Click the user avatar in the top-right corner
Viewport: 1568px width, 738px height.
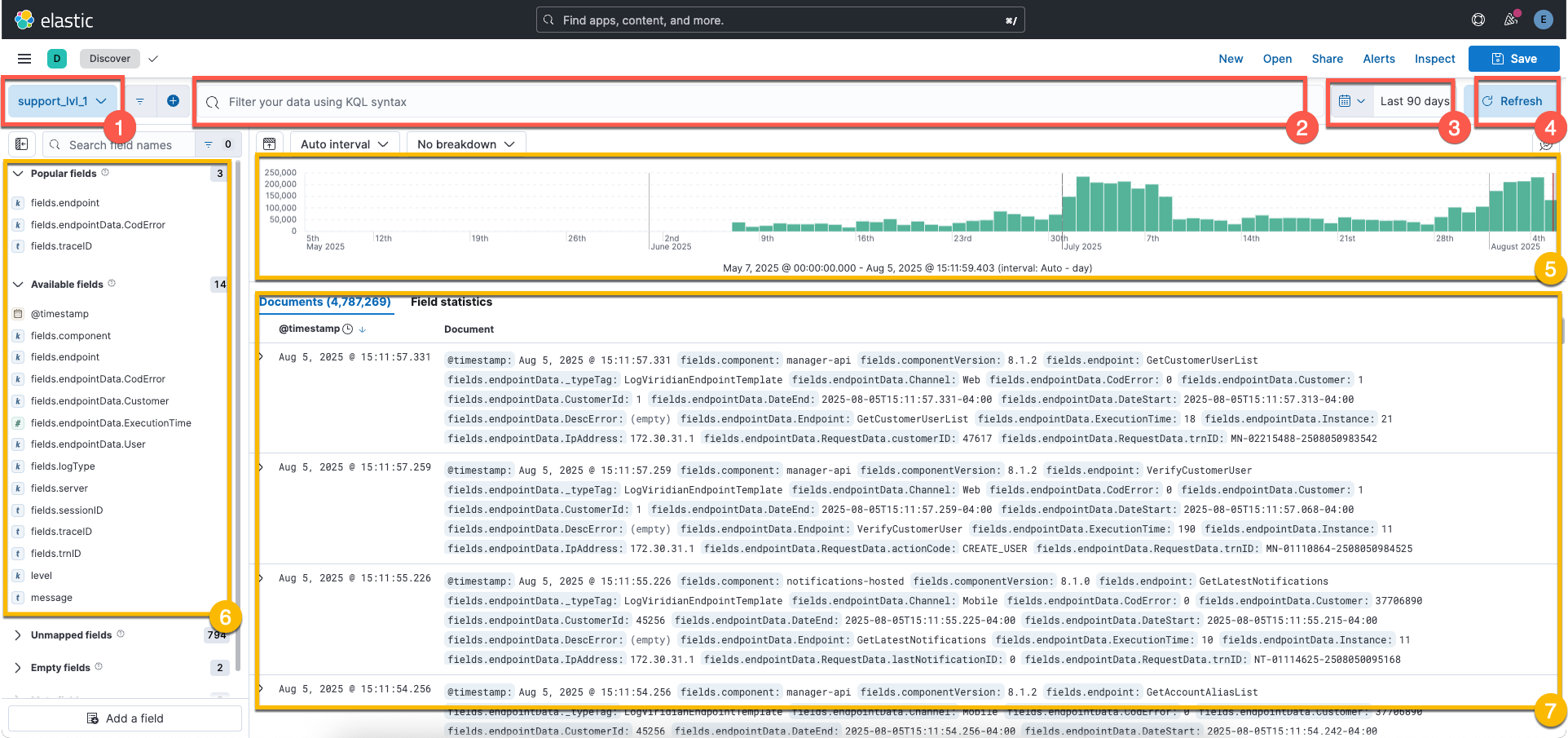[x=1543, y=19]
